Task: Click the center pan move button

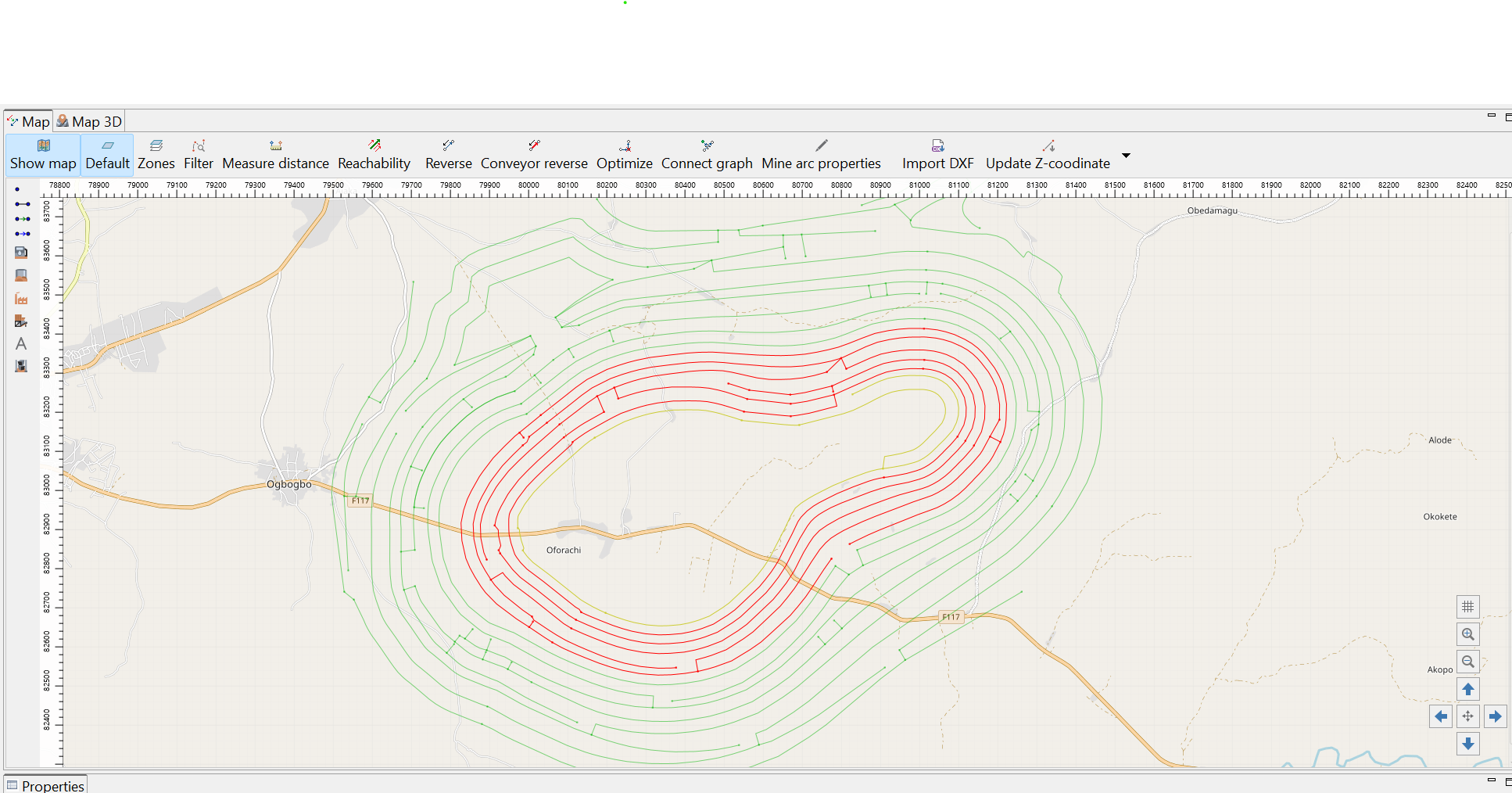Action: click(1467, 716)
